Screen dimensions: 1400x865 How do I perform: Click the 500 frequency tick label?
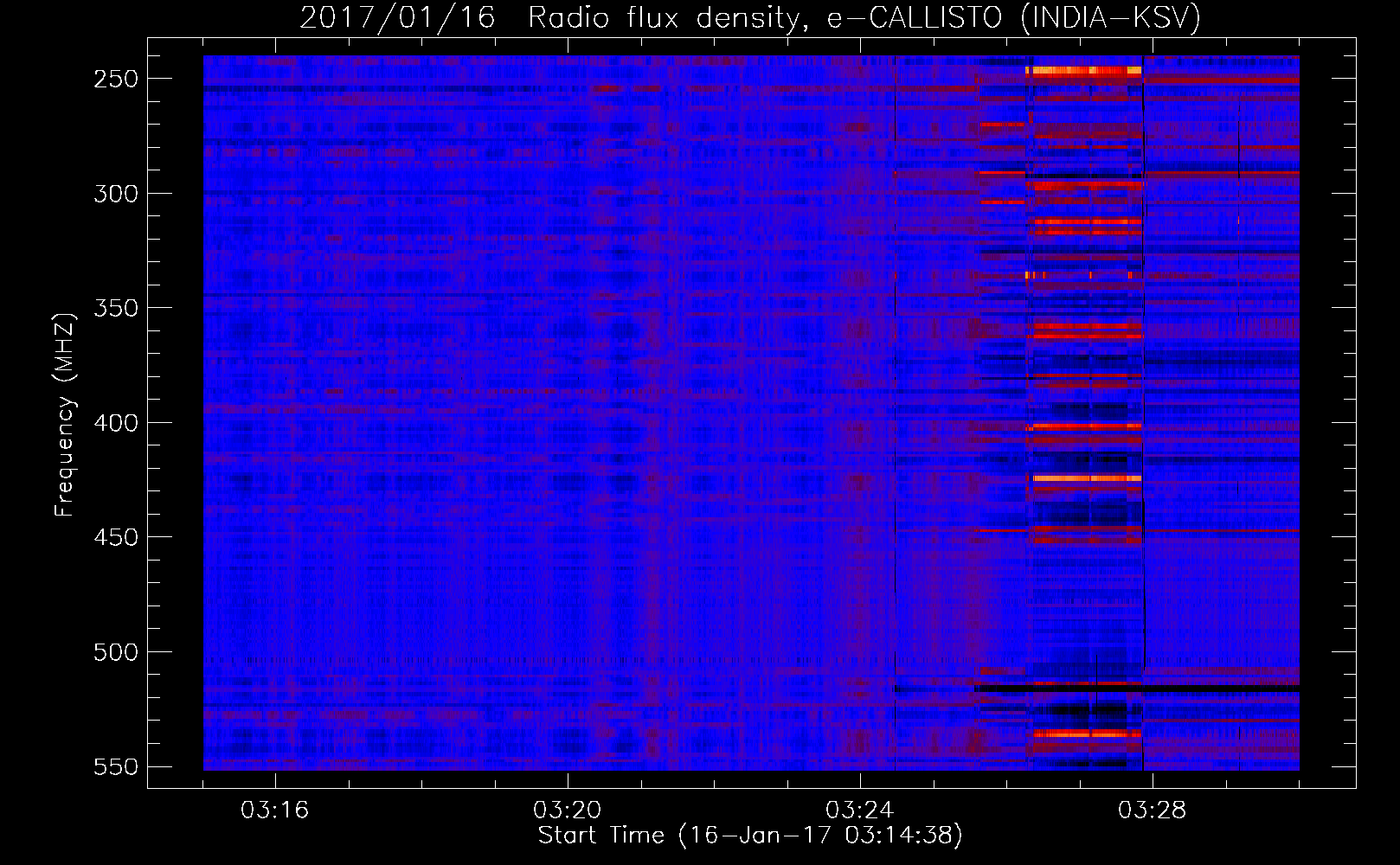pyautogui.click(x=116, y=652)
